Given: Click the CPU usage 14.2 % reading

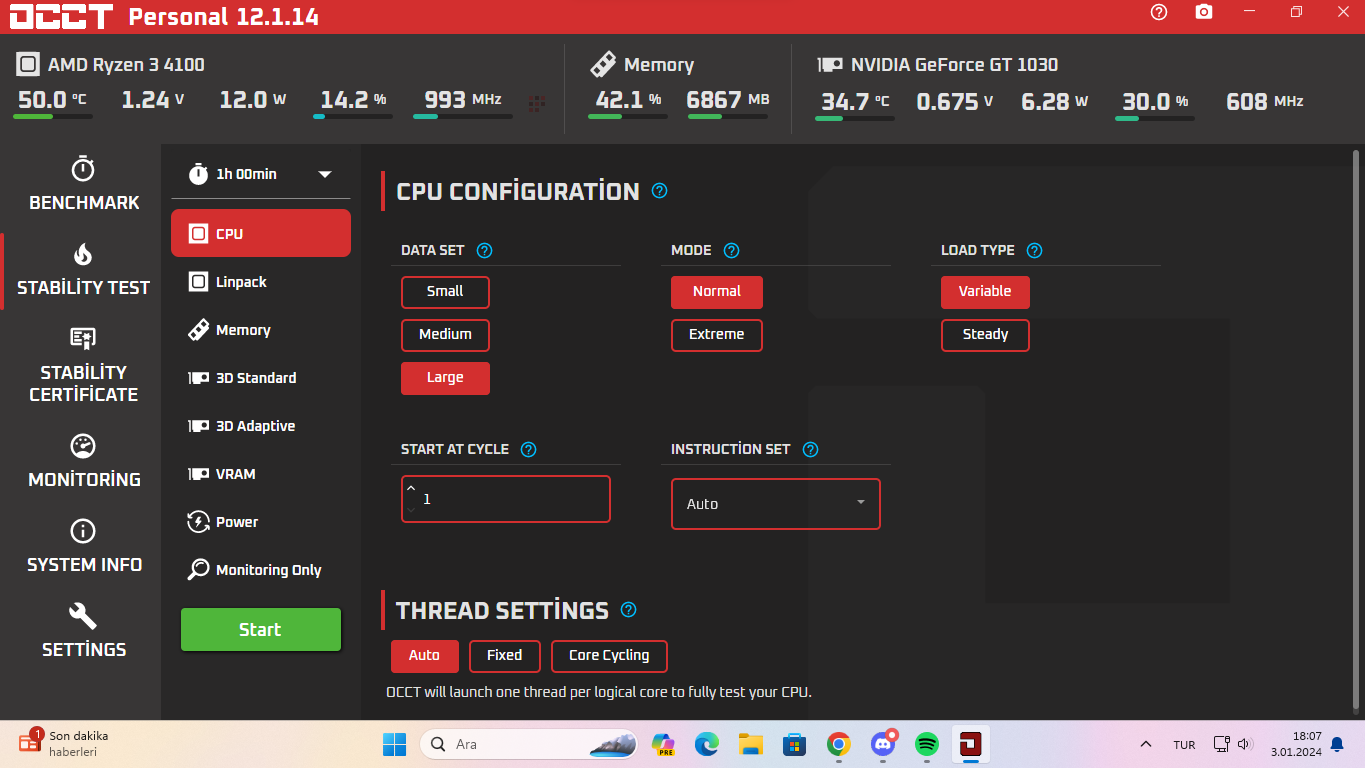Looking at the screenshot, I should pyautogui.click(x=353, y=100).
